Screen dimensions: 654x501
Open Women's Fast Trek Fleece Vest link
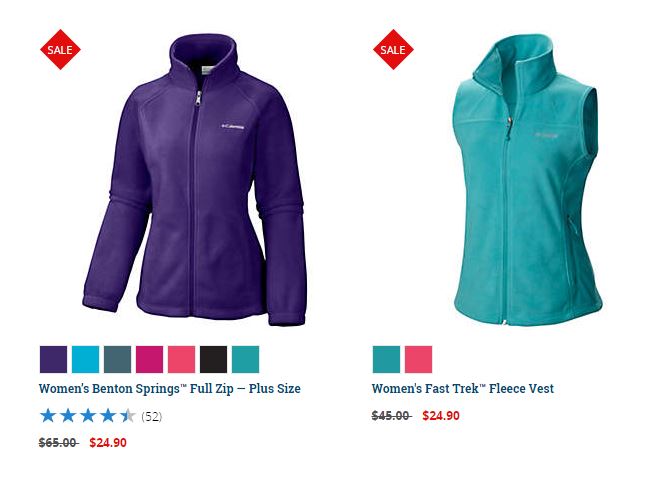[x=463, y=389]
